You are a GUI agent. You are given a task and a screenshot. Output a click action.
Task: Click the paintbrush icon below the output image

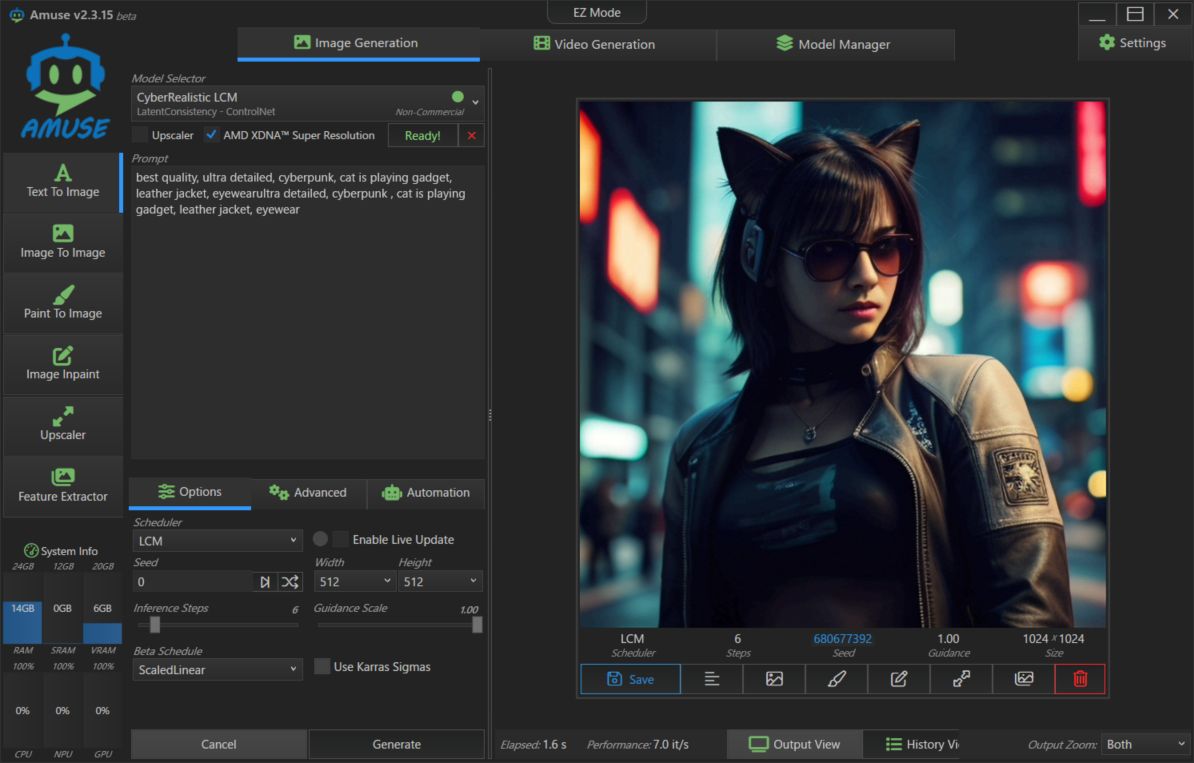click(837, 679)
